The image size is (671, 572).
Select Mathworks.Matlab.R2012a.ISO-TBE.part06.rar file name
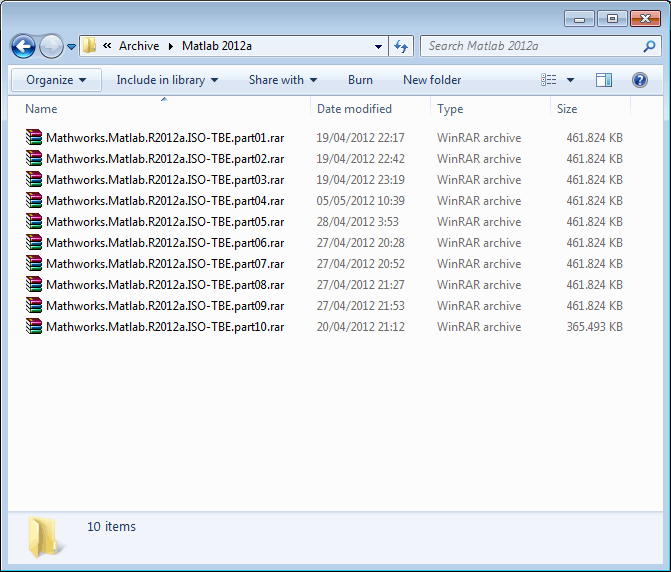pyautogui.click(x=165, y=243)
